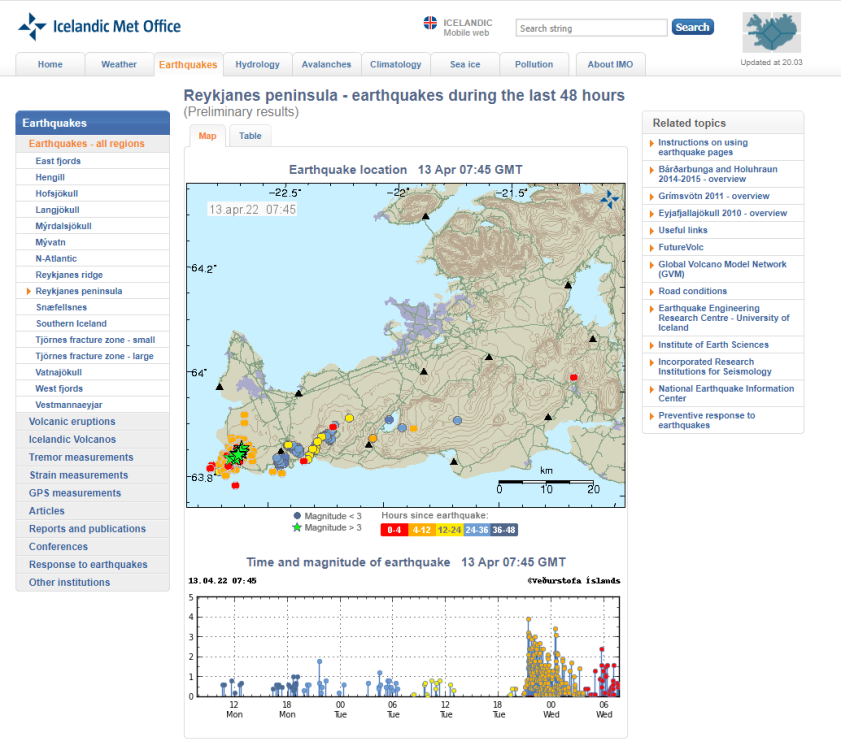Click the Icelandic flag language icon
The height and width of the screenshot is (750, 841).
(430, 23)
